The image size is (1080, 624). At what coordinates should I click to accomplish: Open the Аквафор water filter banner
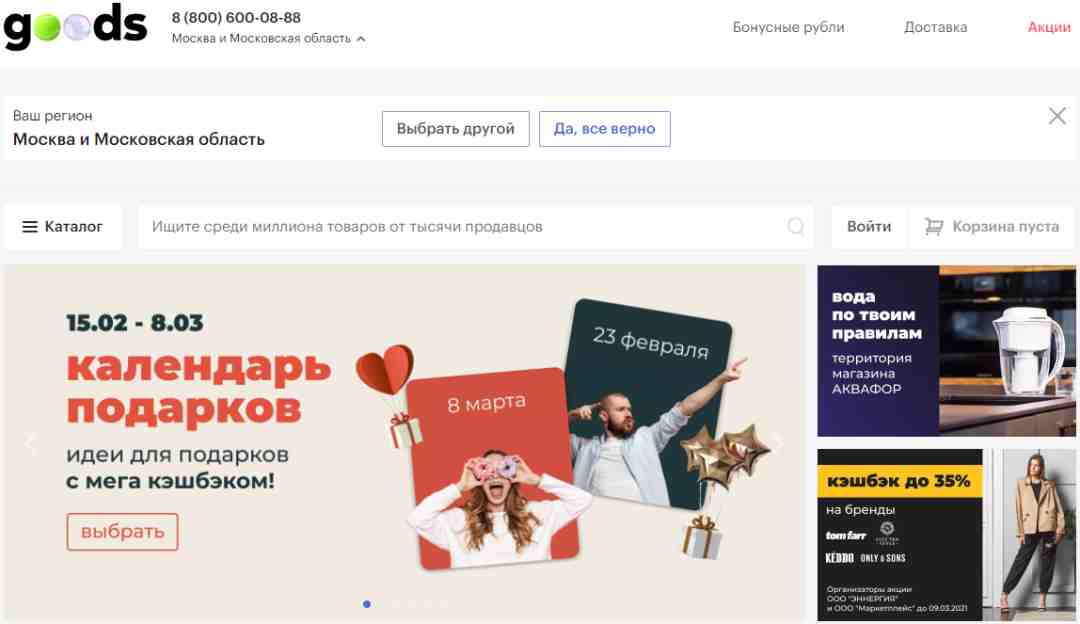946,351
